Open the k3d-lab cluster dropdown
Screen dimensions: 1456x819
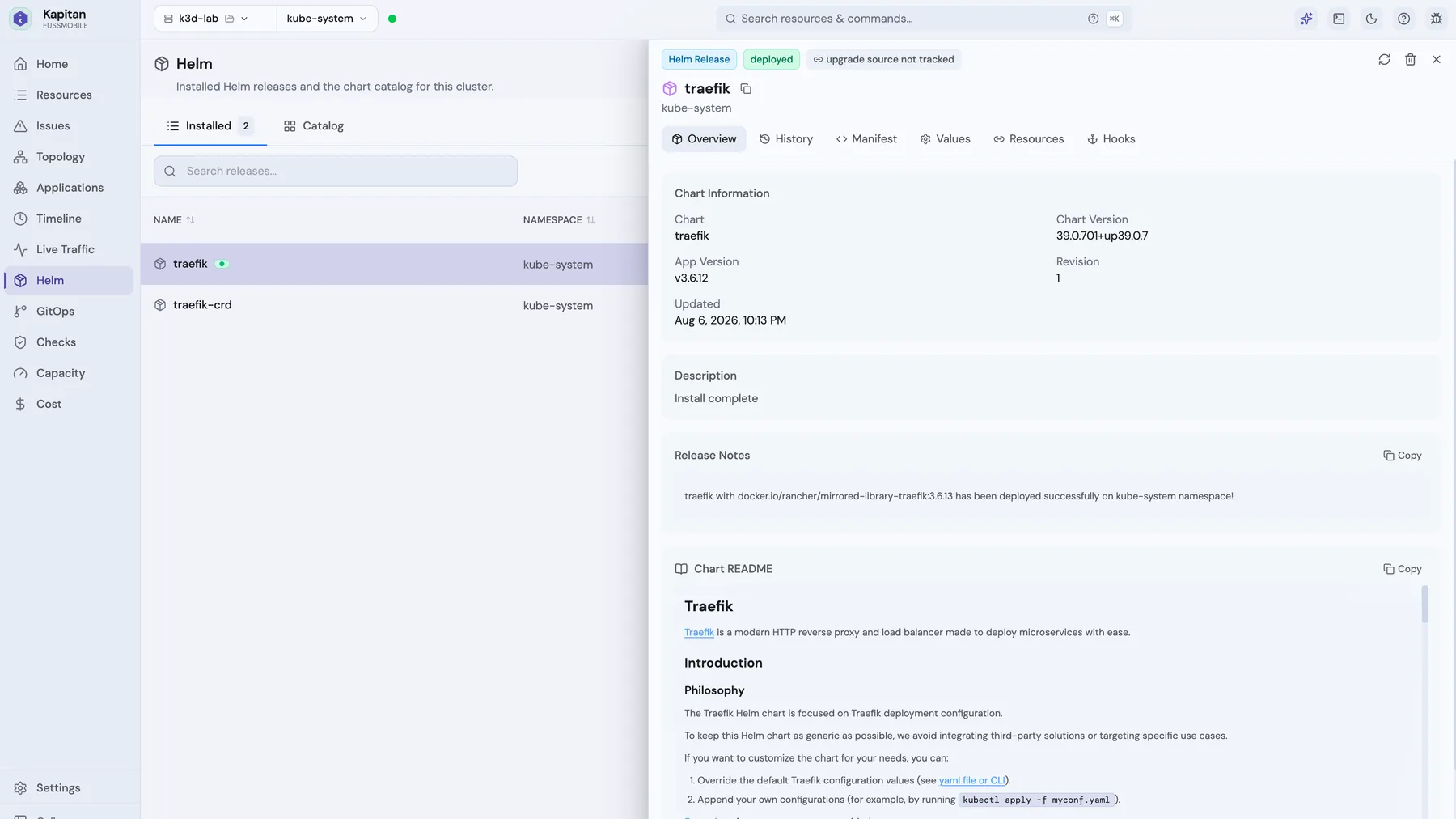pyautogui.click(x=214, y=19)
